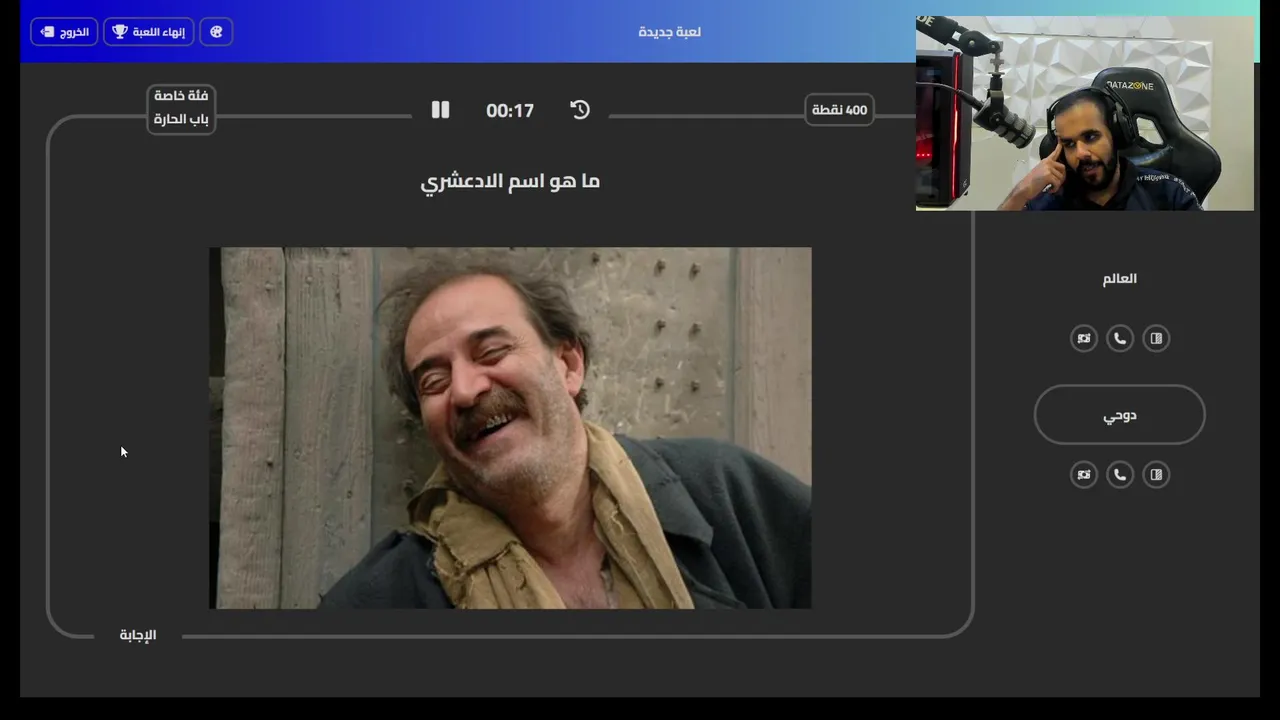The image size is (1280, 720).
Task: Open the color palette theme button
Action: [216, 32]
